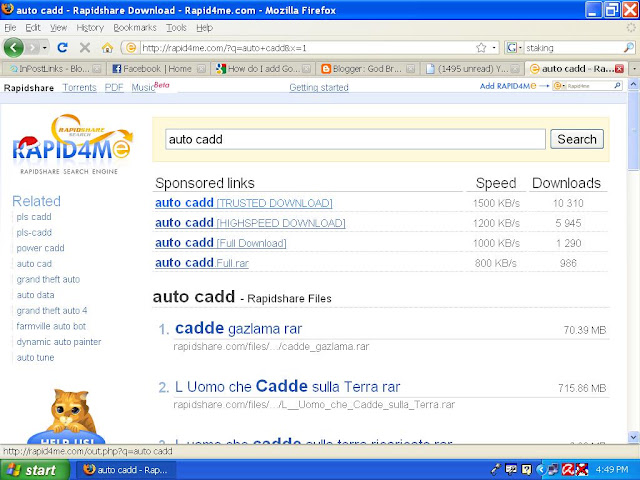Open the back/forward history dropdown arrow
This screenshot has height=480, width=640.
[x=44, y=48]
